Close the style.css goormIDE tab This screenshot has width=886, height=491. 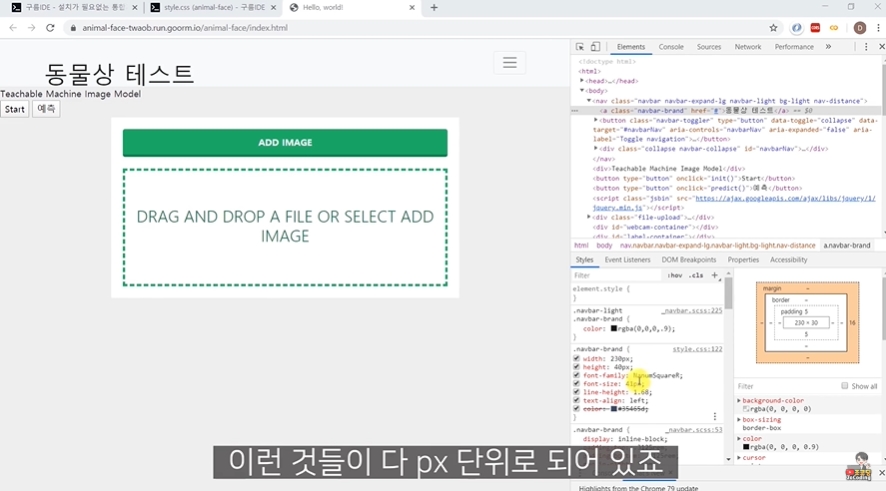click(273, 7)
